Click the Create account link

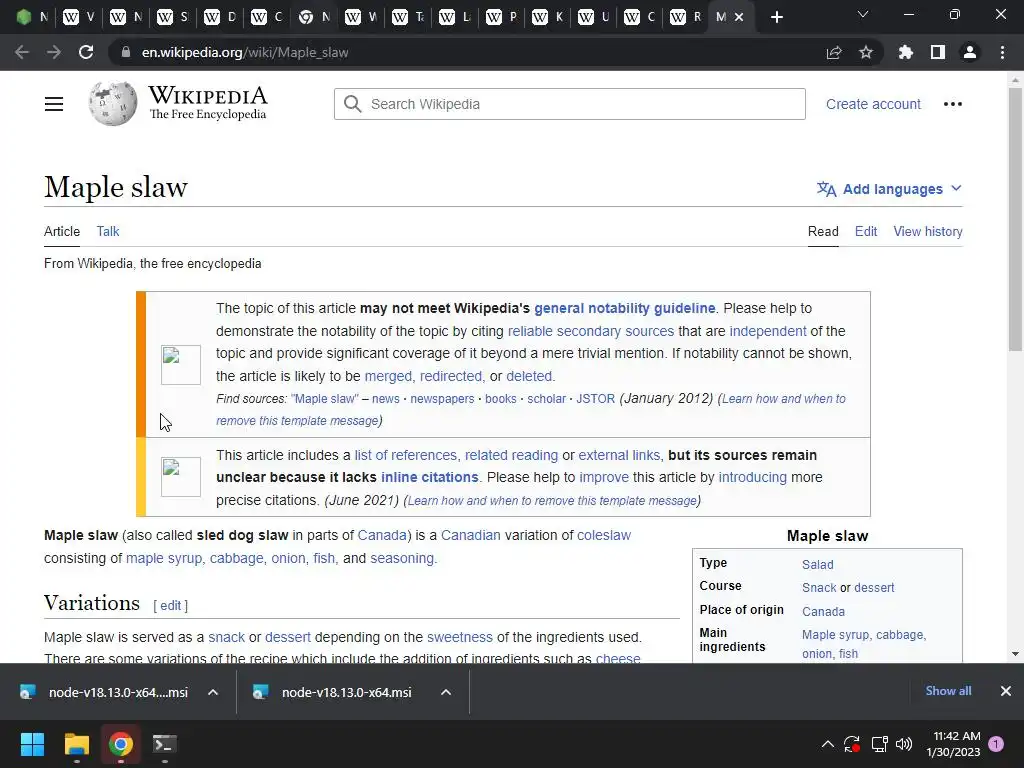click(x=873, y=104)
